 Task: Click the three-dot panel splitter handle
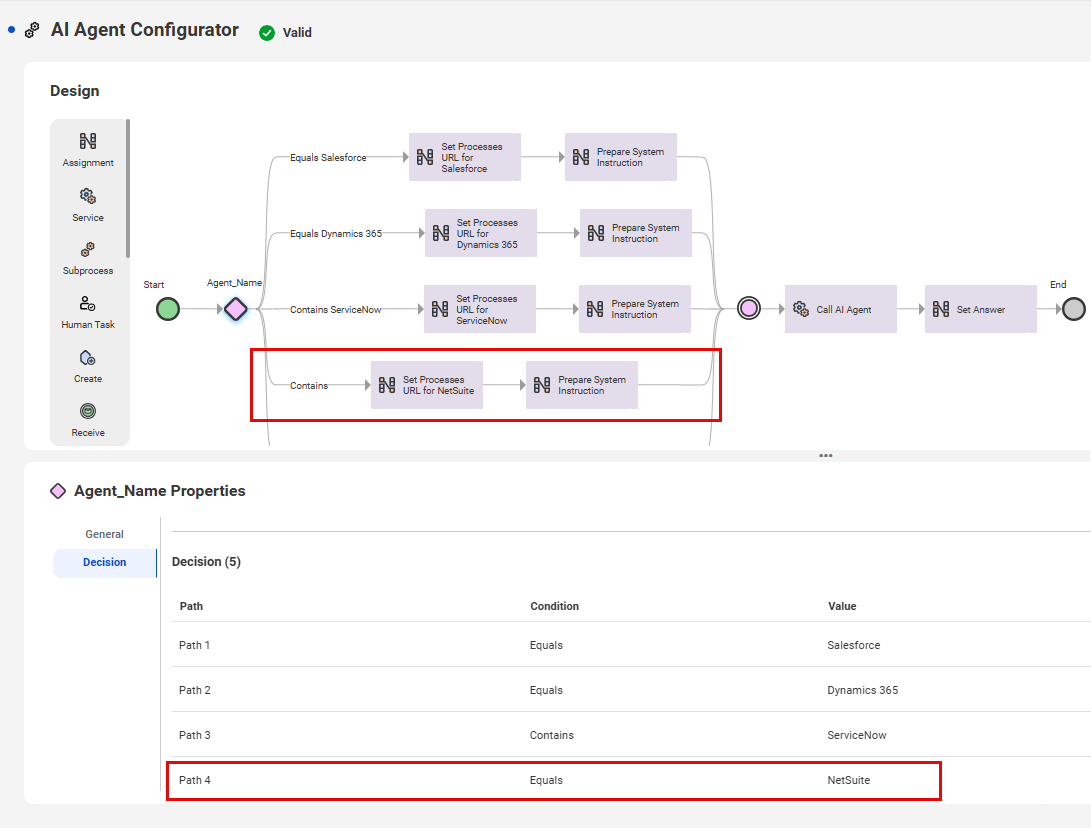click(x=826, y=456)
